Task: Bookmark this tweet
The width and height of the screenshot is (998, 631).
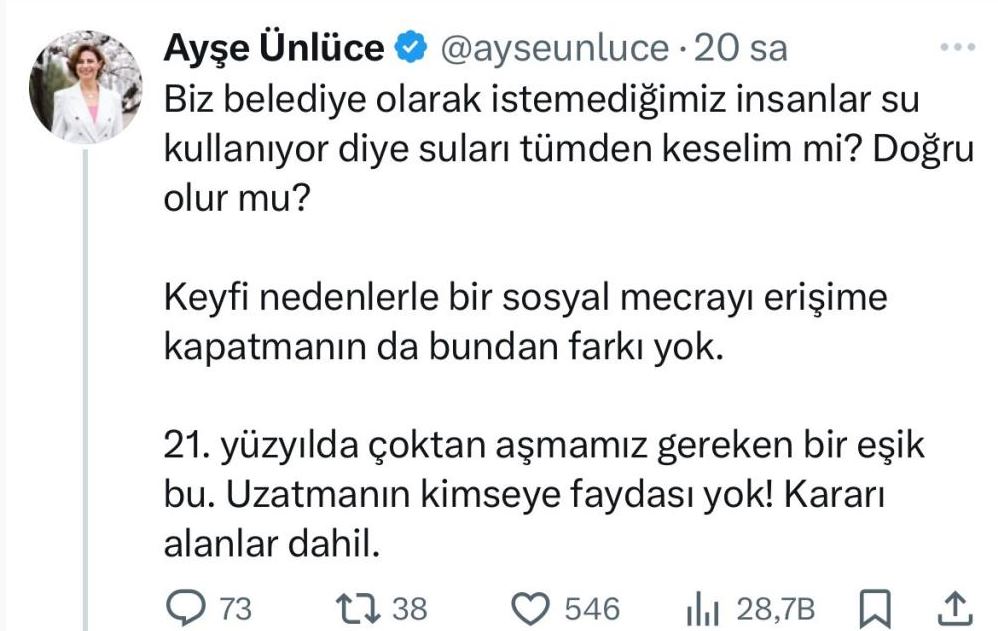Action: point(875,607)
